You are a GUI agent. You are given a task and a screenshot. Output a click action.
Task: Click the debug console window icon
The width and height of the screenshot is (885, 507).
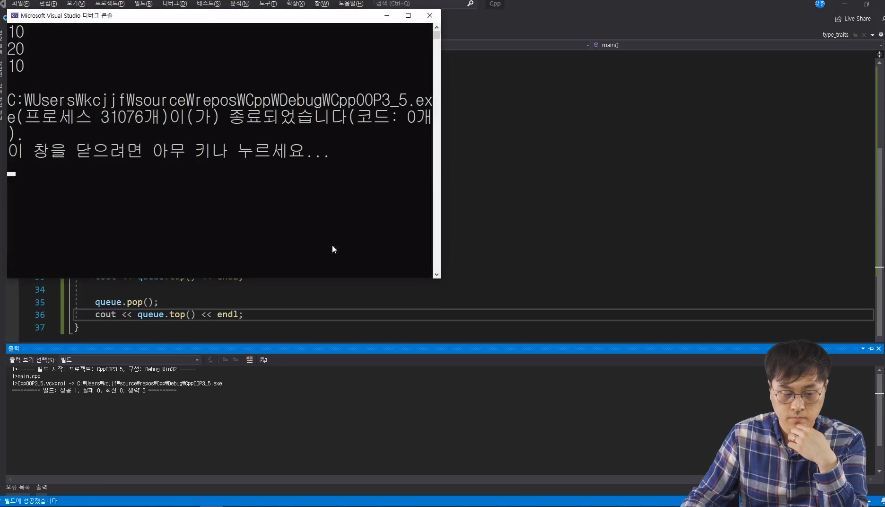(x=14, y=15)
